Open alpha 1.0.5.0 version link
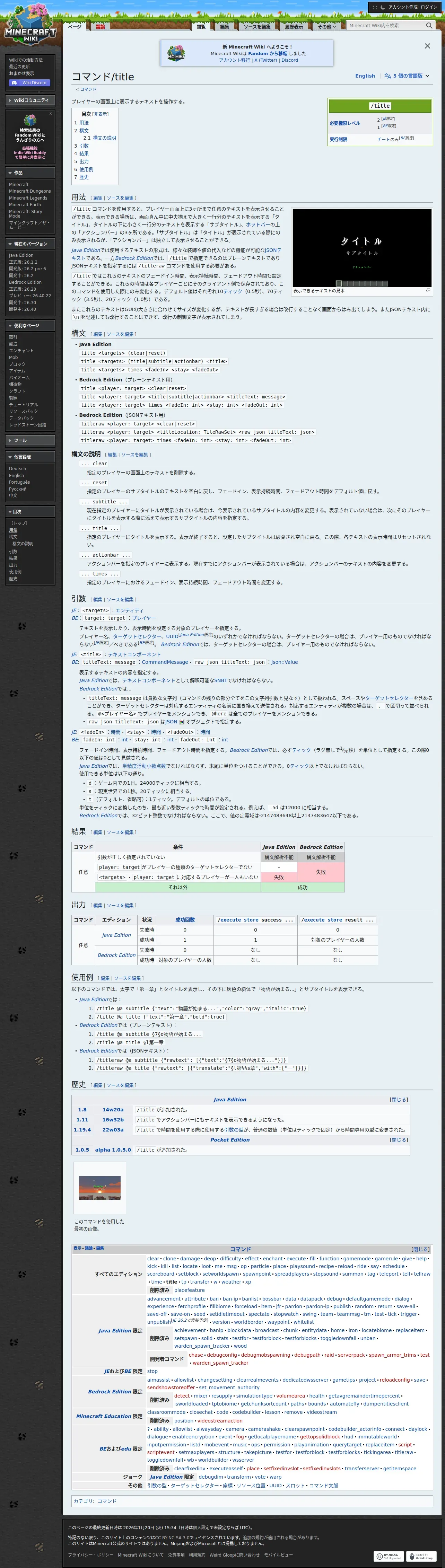 coord(113,1150)
